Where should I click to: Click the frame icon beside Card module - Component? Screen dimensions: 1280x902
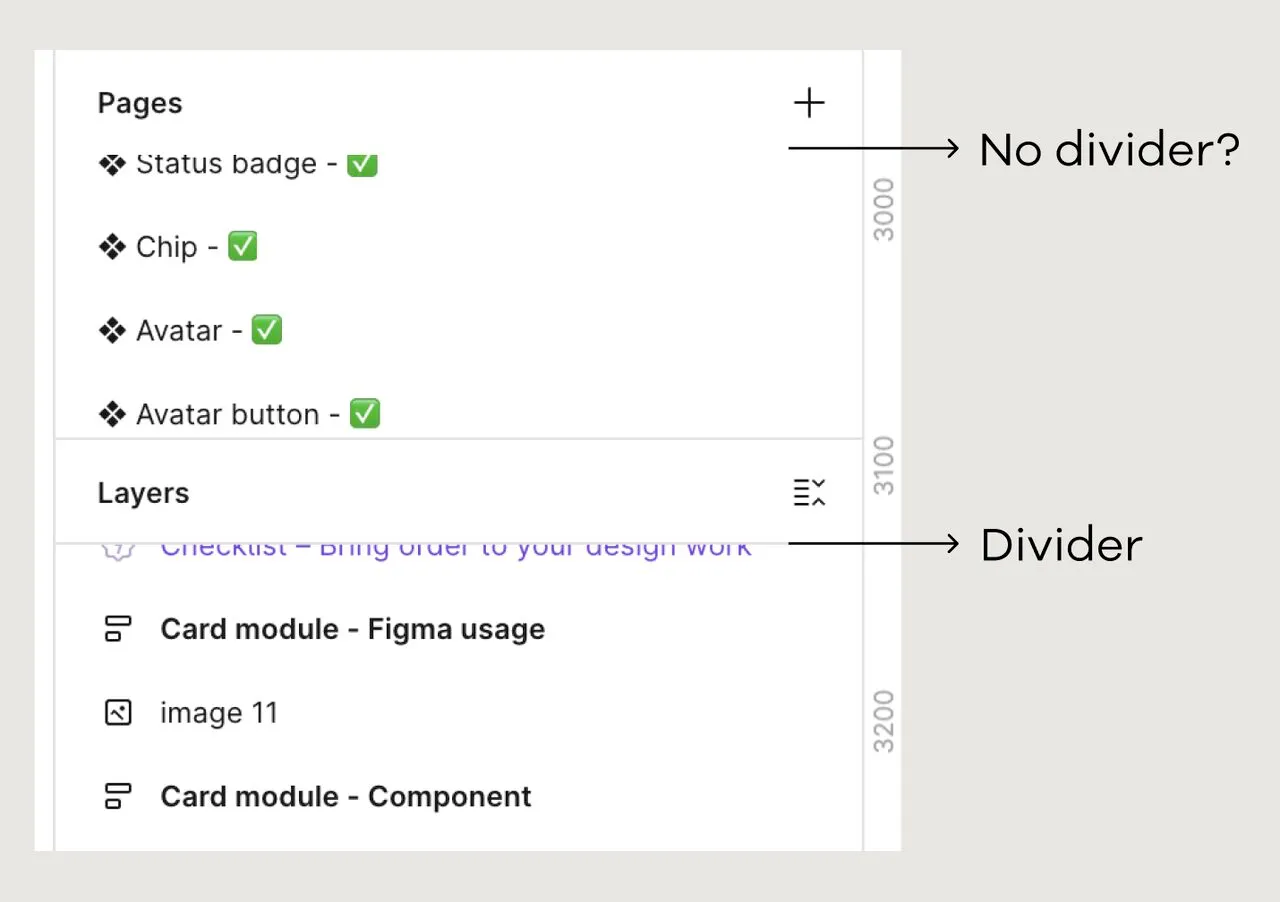pyautogui.click(x=118, y=797)
